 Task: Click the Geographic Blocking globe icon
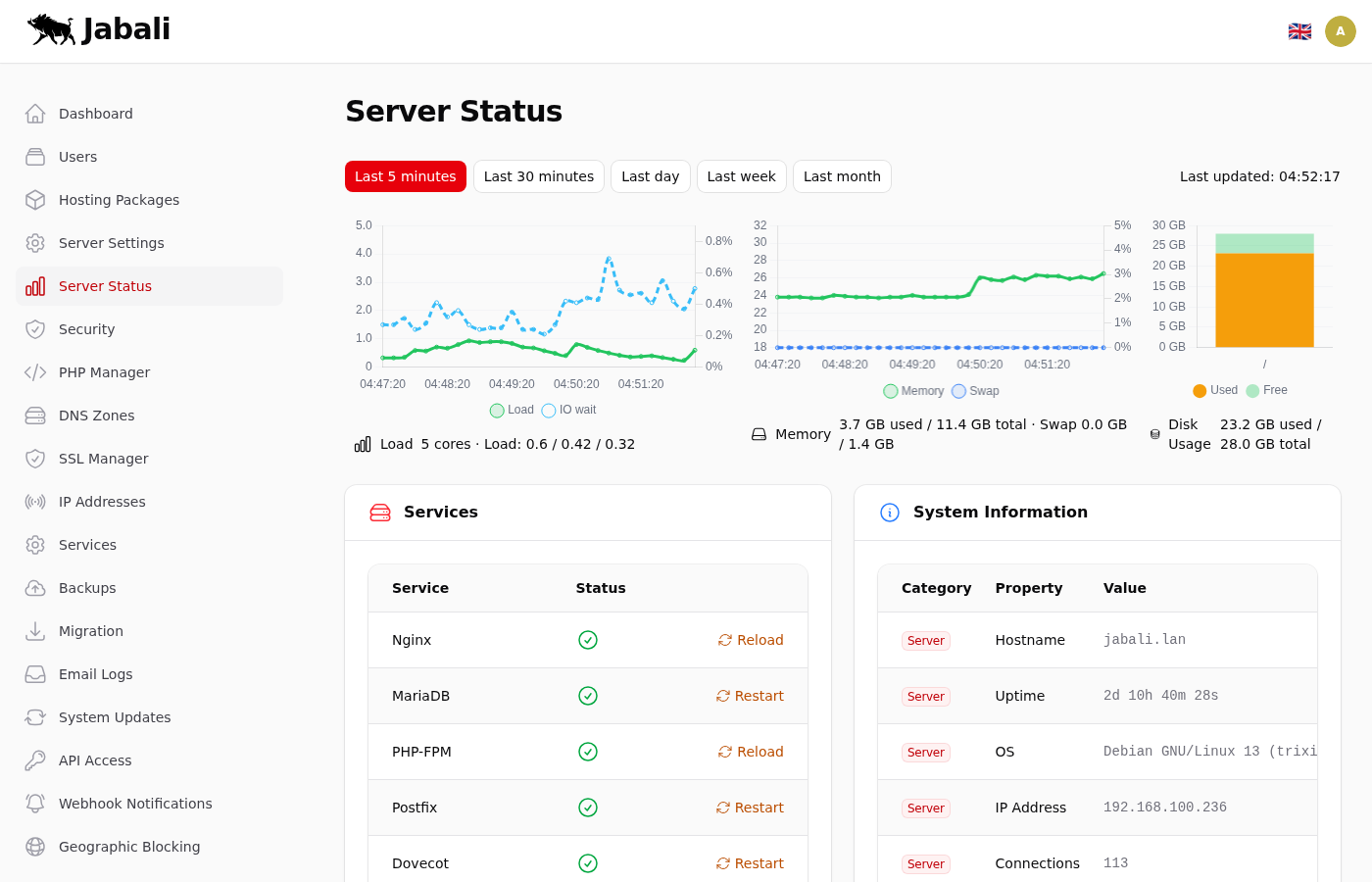[35, 847]
